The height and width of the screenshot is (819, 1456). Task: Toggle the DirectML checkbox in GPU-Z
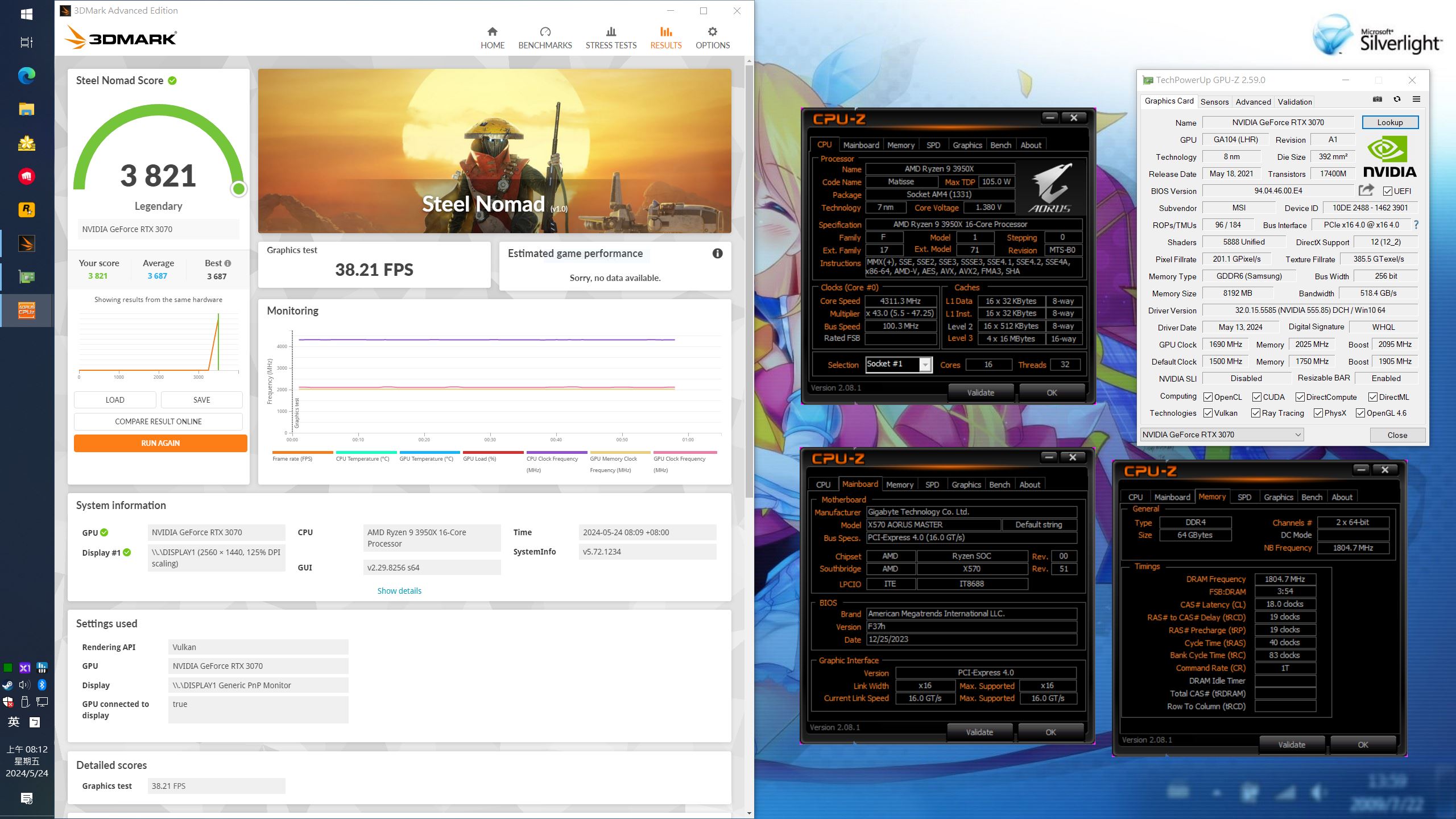[1373, 397]
